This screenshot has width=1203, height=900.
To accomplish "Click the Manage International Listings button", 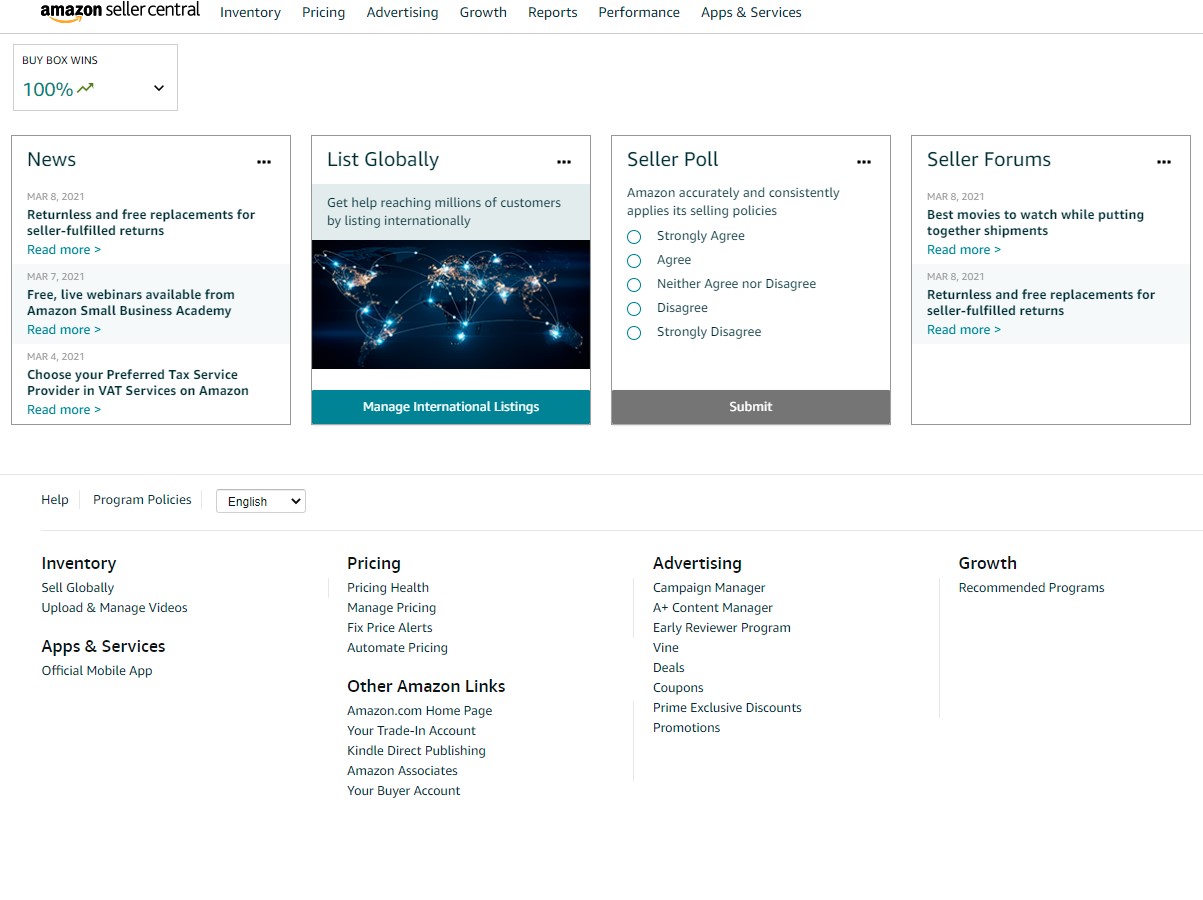I will click(451, 407).
